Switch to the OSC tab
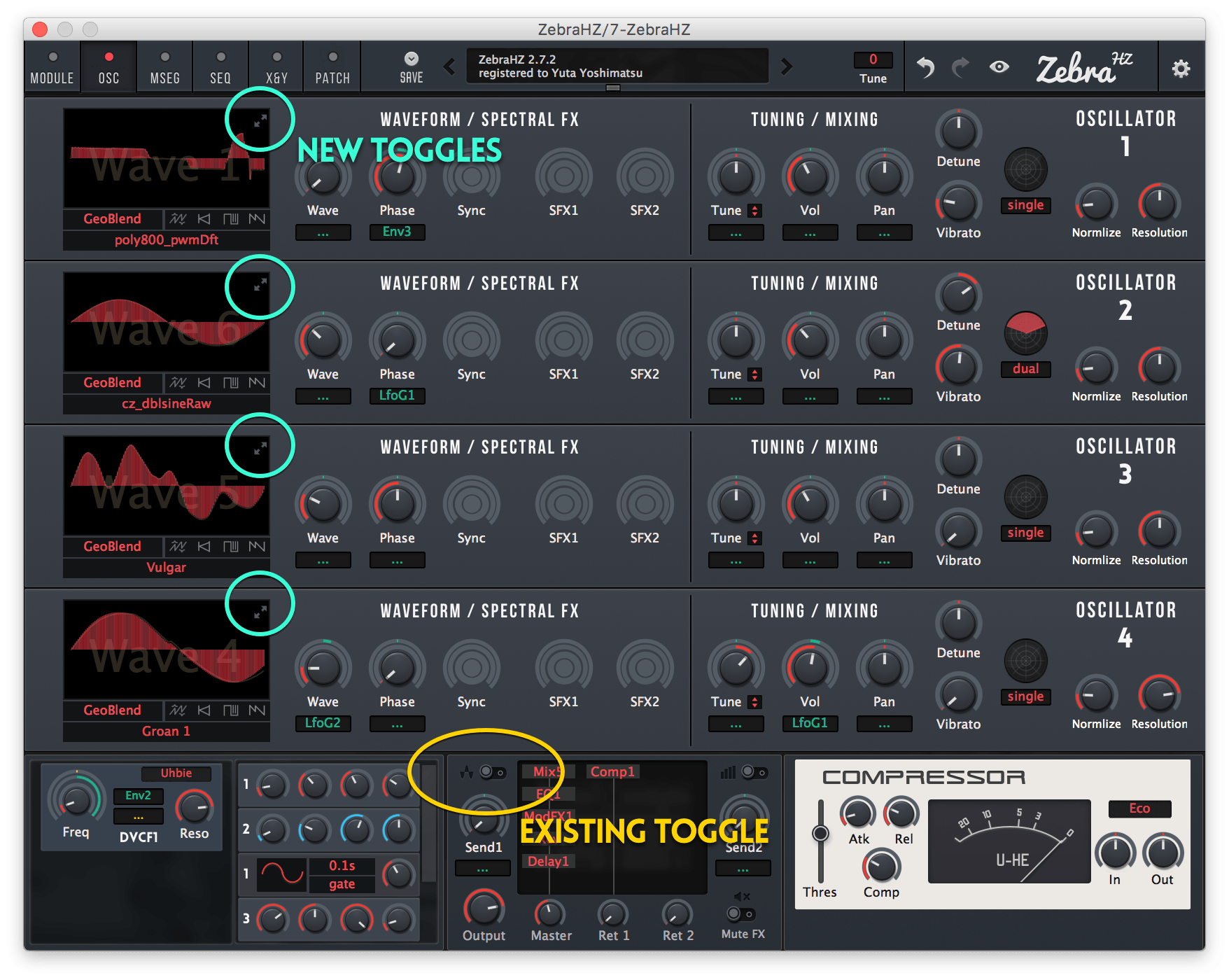The height and width of the screenshot is (980, 1229). coord(108,67)
